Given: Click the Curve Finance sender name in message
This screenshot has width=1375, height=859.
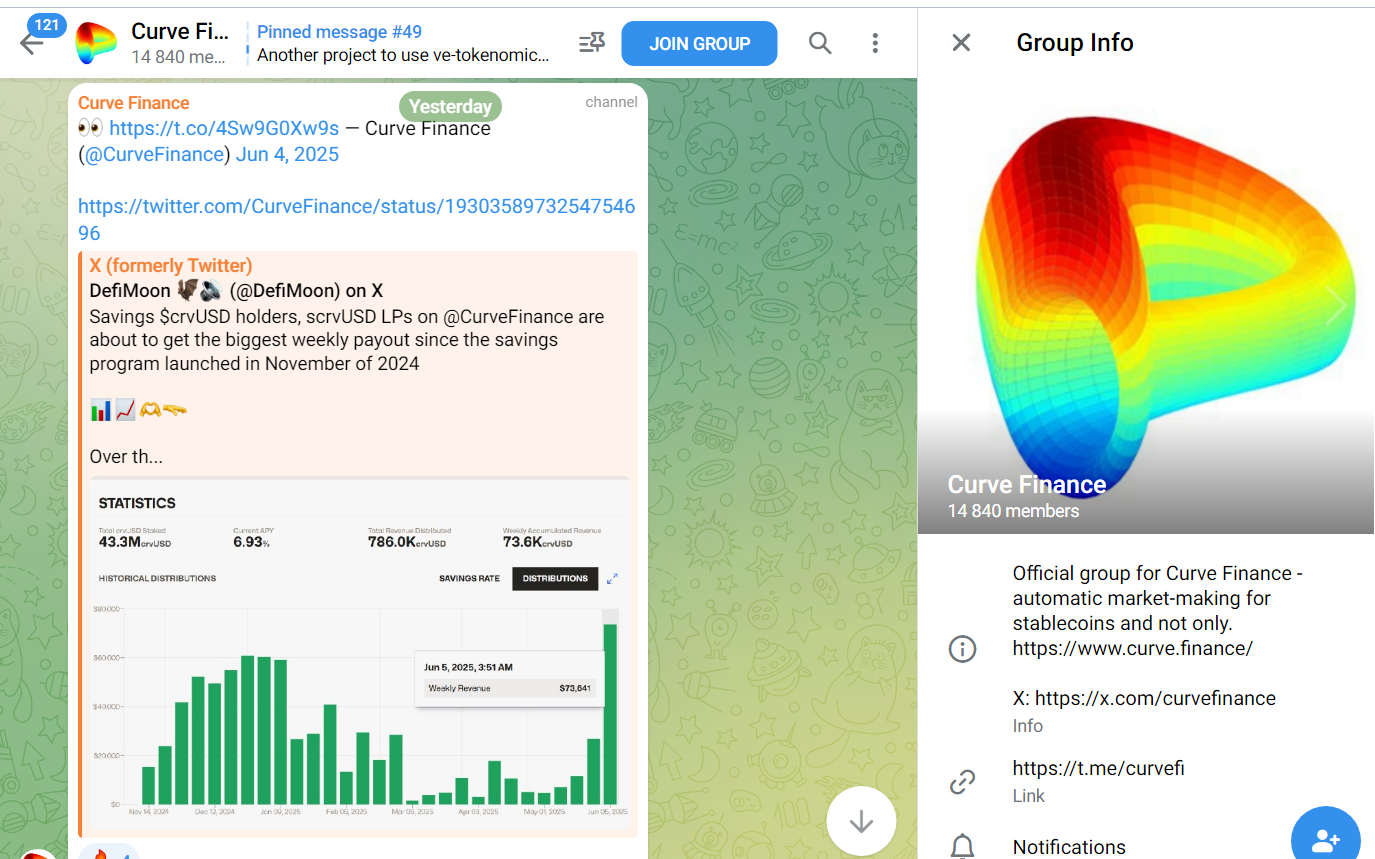Looking at the screenshot, I should point(133,103).
